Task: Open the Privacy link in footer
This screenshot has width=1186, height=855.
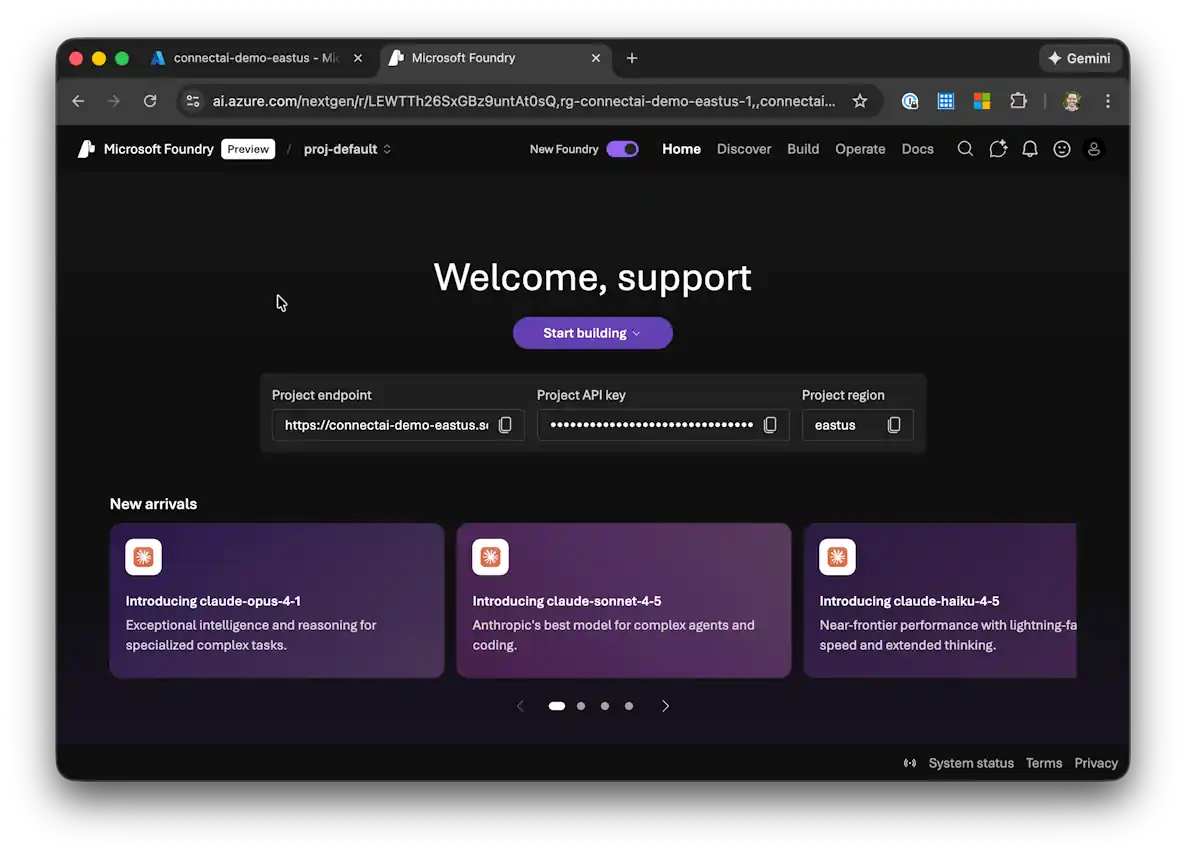Action: point(1096,763)
